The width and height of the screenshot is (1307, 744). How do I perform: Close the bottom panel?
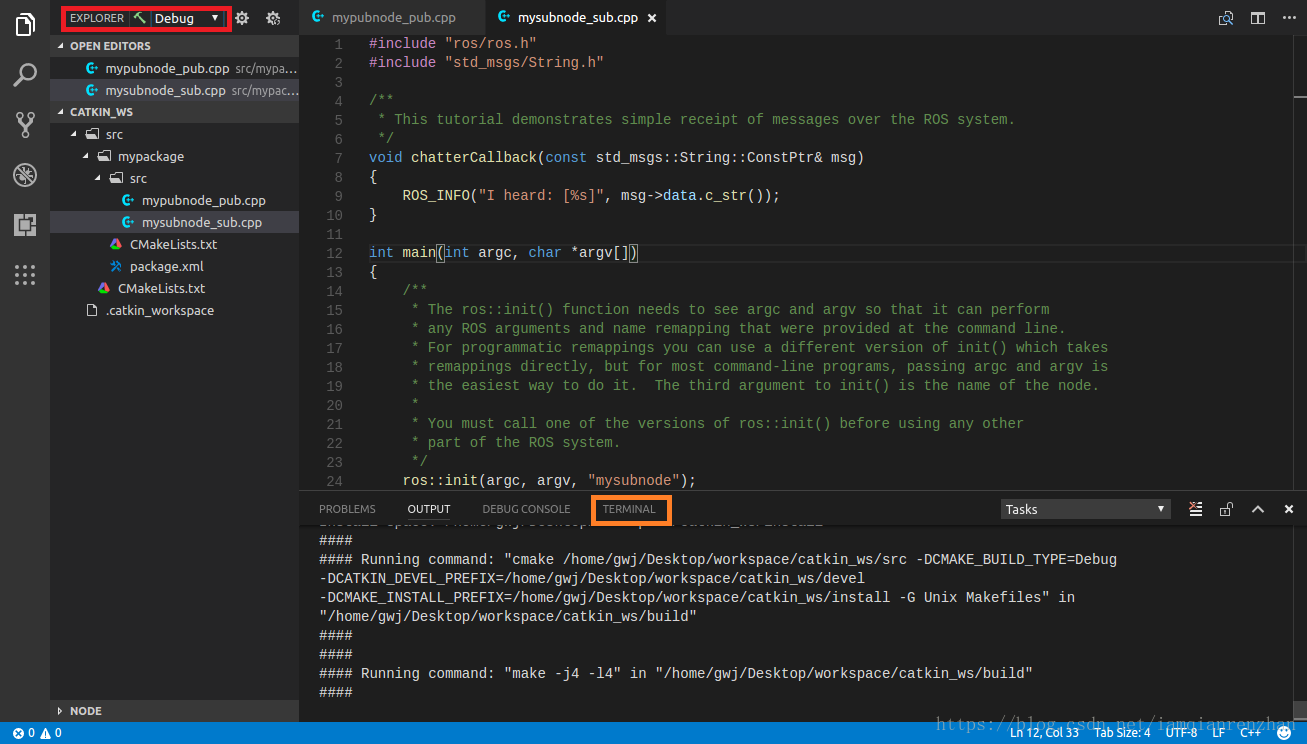click(x=1288, y=509)
